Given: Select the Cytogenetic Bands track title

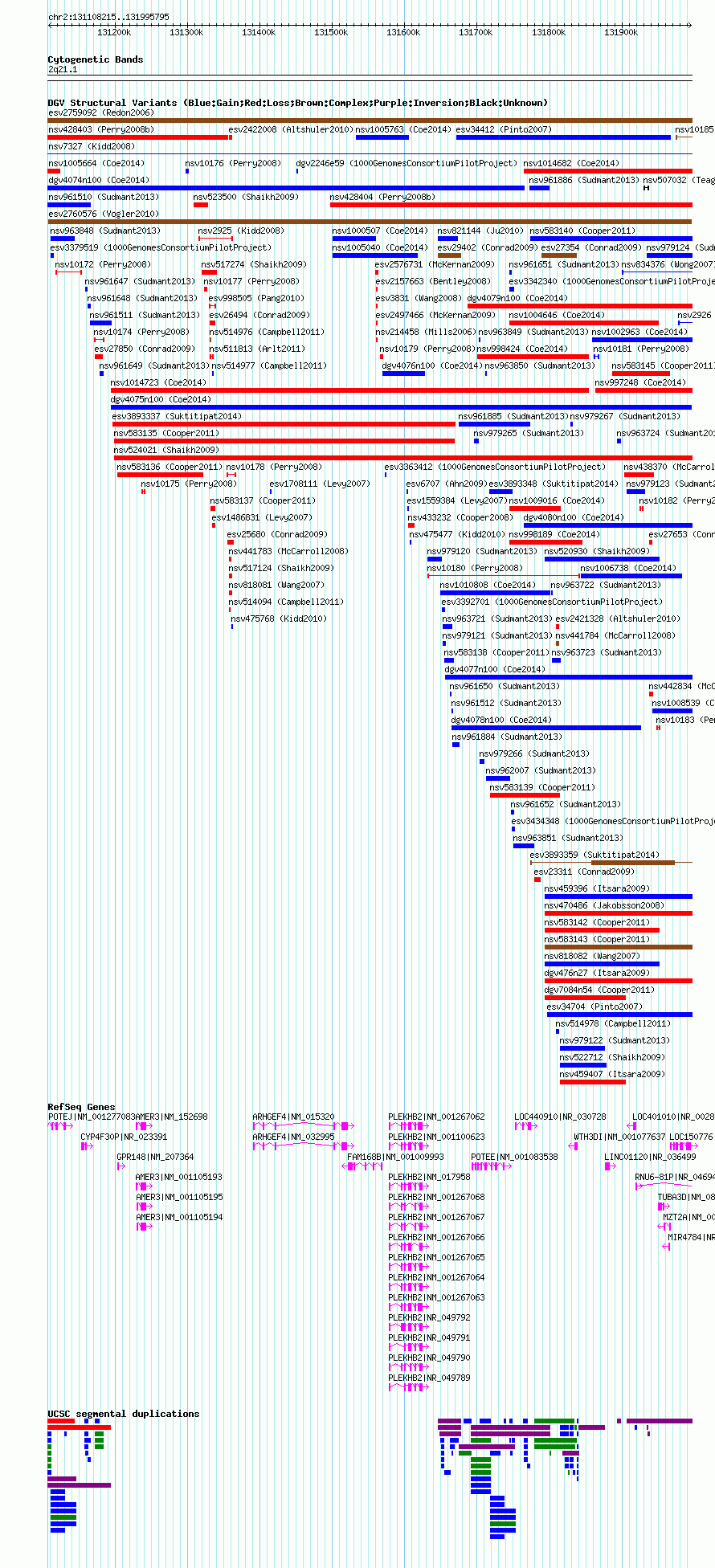Looking at the screenshot, I should pyautogui.click(x=96, y=59).
